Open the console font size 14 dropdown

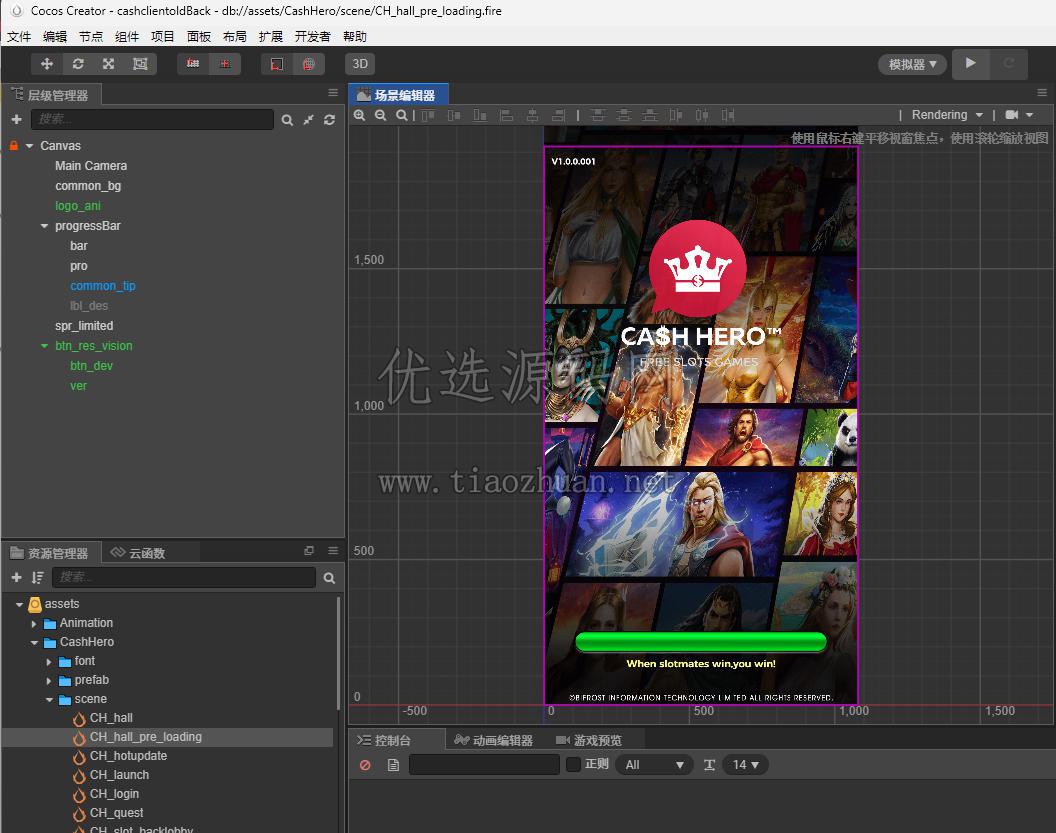pos(746,765)
